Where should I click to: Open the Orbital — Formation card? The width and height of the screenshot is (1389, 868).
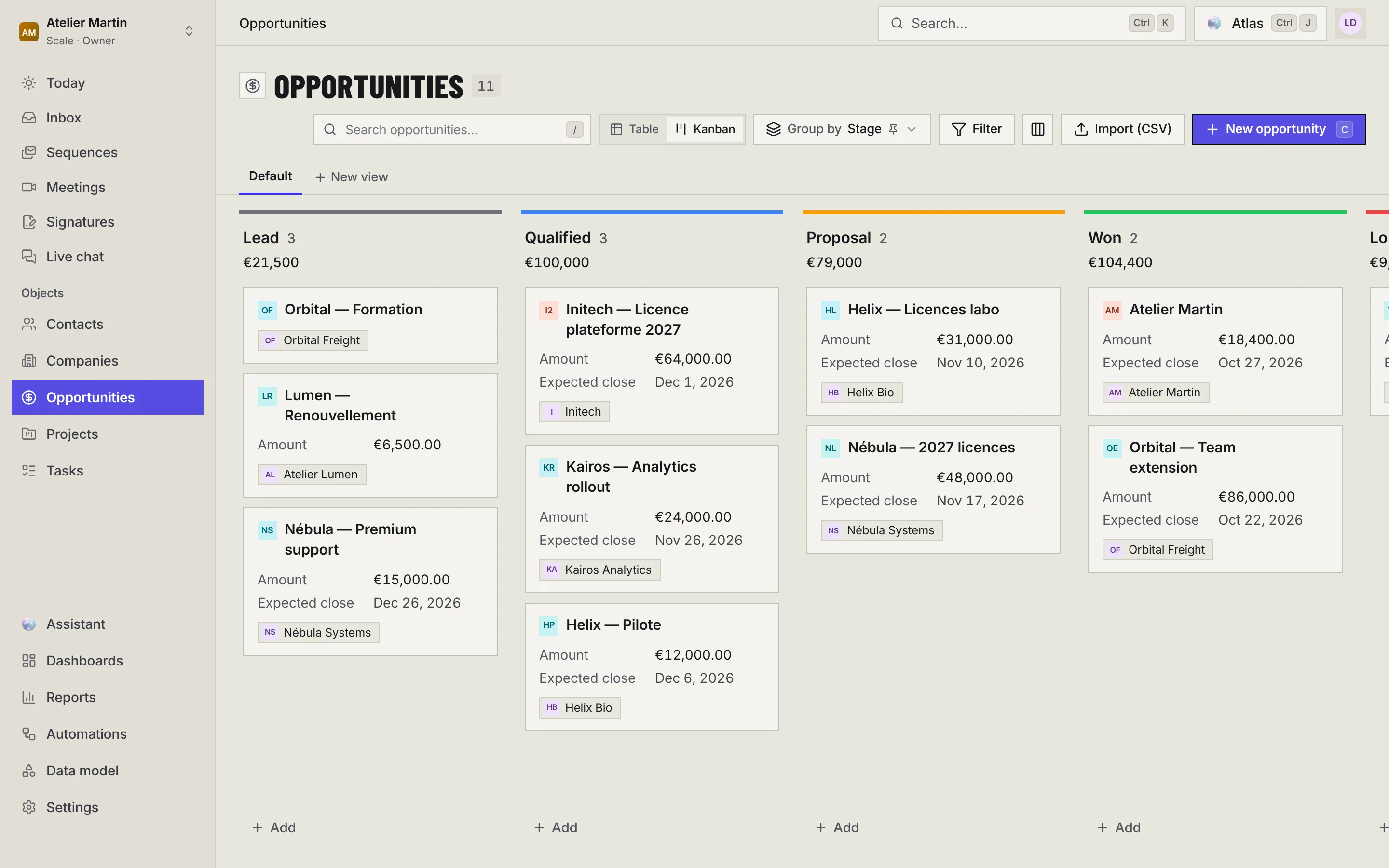(x=370, y=325)
